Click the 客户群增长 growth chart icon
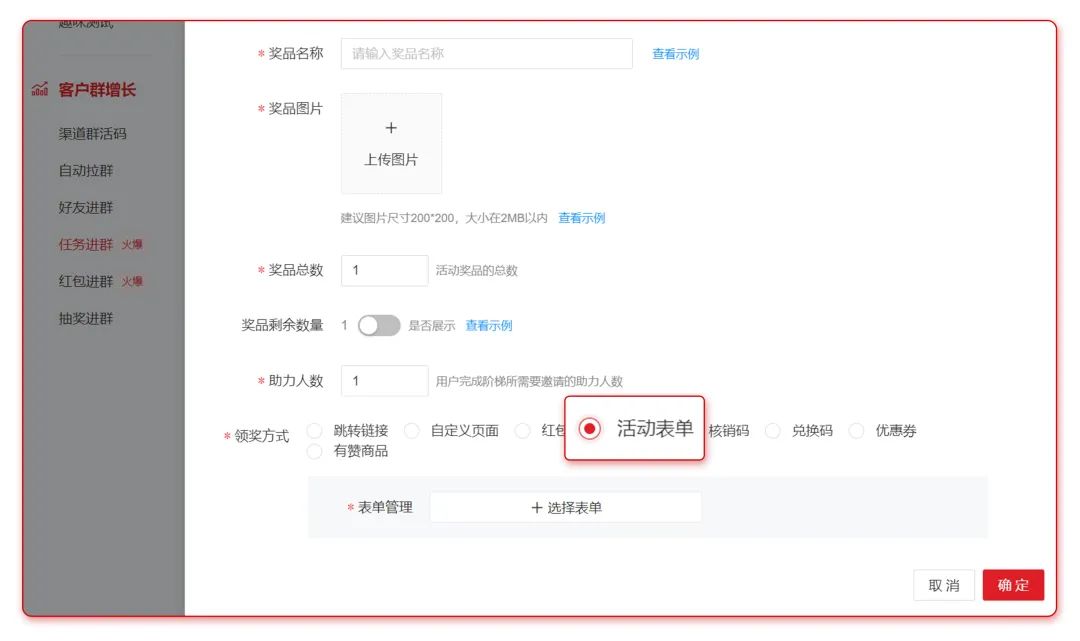1080x641 pixels. [37, 89]
